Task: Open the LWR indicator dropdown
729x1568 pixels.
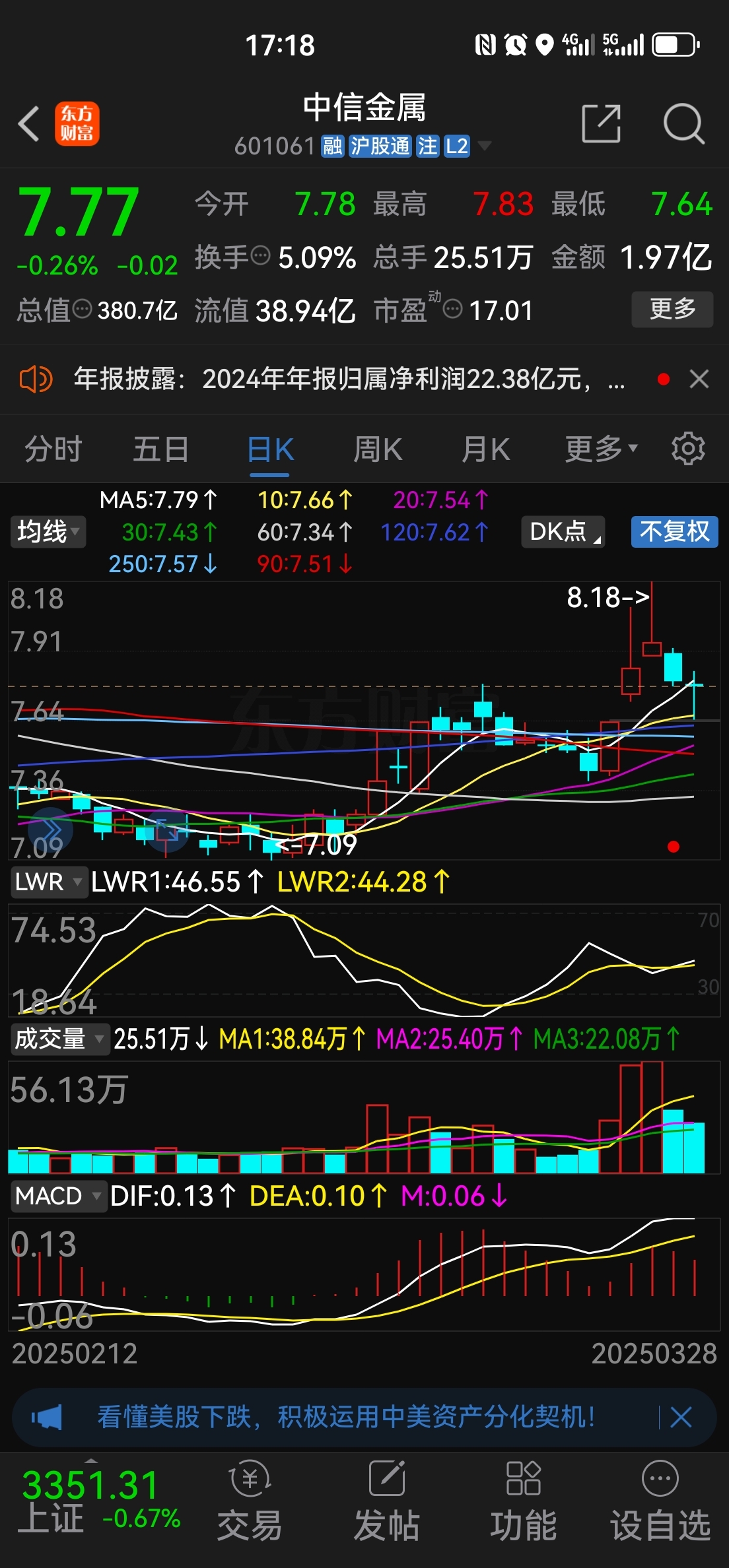Action: [x=50, y=882]
